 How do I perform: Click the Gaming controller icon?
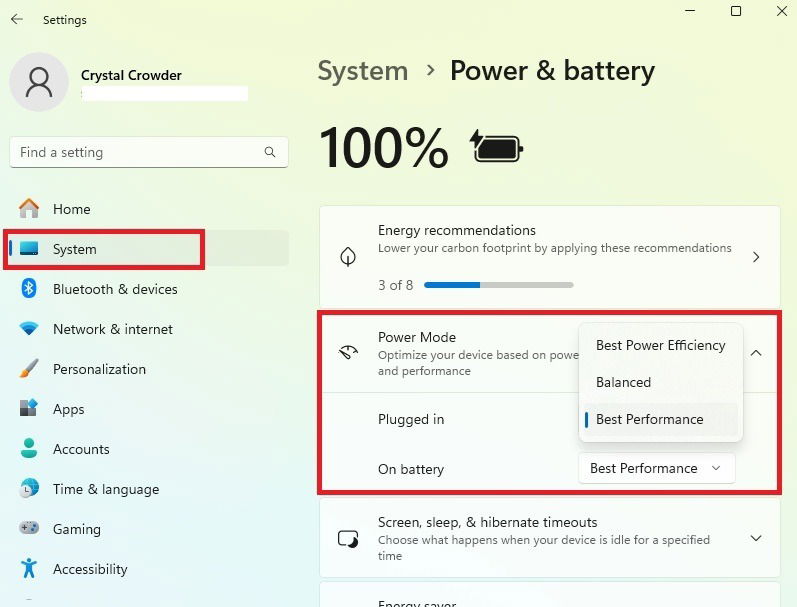[x=30, y=529]
